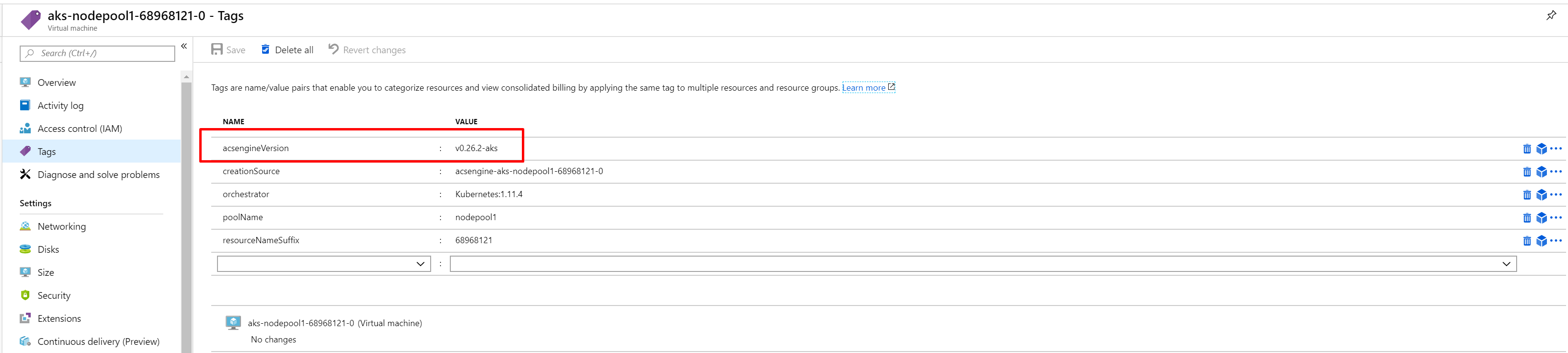Select Diagnose and solve problems
This screenshot has height=353, width=1568.
(x=98, y=175)
